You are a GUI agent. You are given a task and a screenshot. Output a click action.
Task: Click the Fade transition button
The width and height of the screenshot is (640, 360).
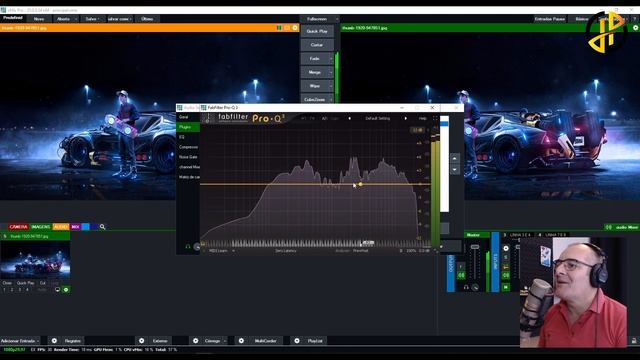click(314, 59)
